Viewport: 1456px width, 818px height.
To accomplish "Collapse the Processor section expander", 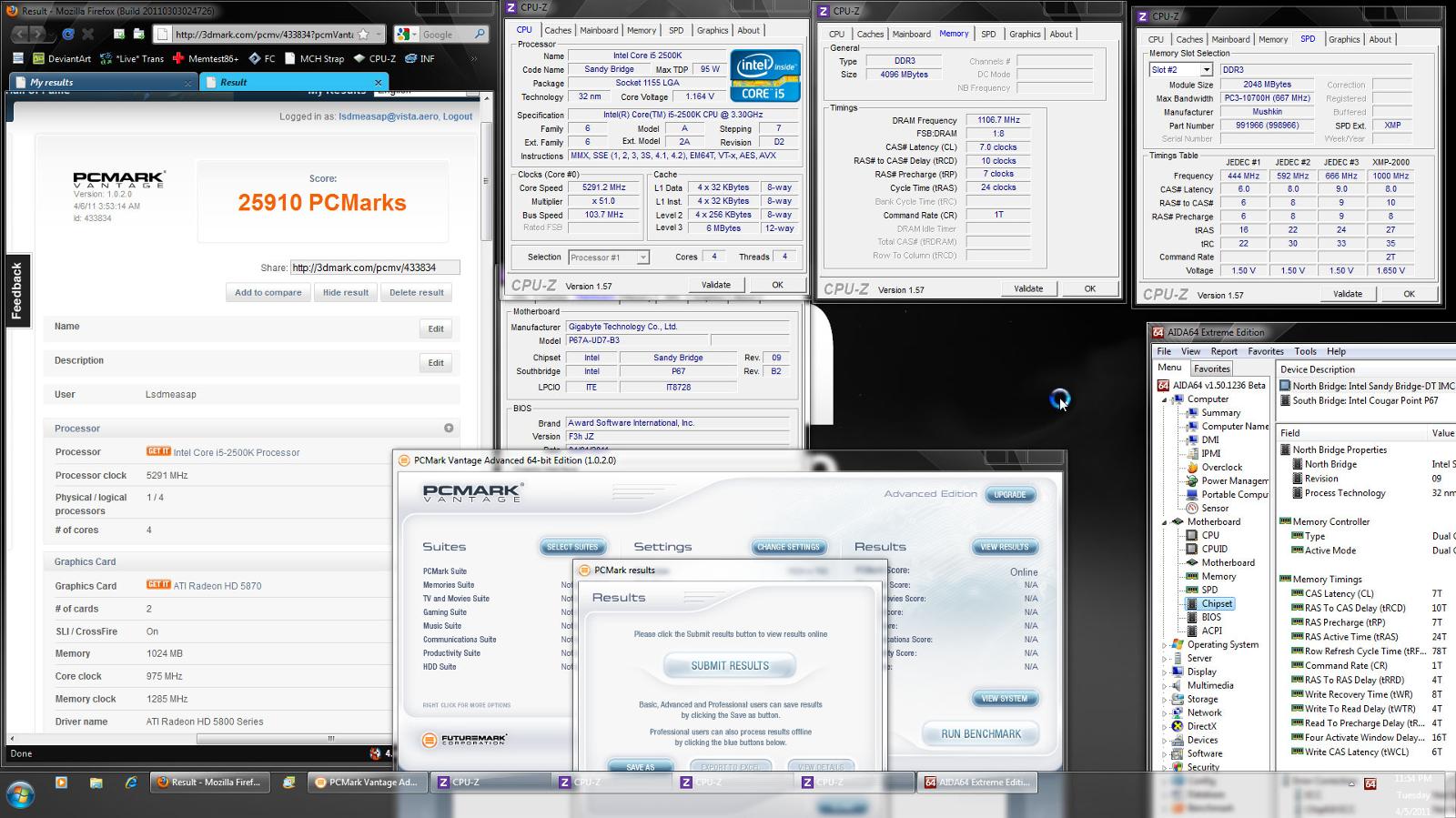I will (449, 428).
